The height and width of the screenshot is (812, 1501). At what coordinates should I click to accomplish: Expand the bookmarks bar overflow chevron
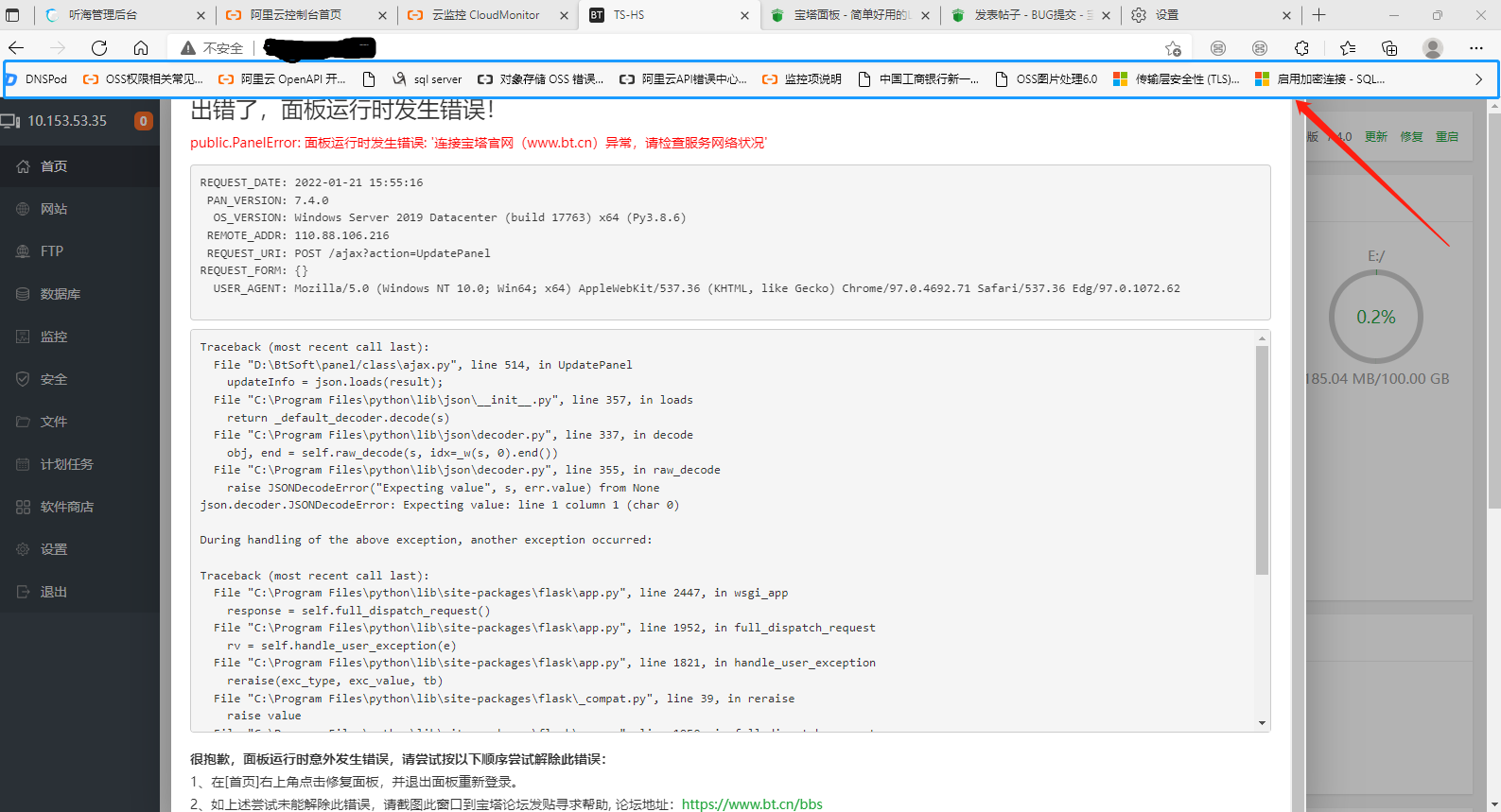pos(1478,79)
